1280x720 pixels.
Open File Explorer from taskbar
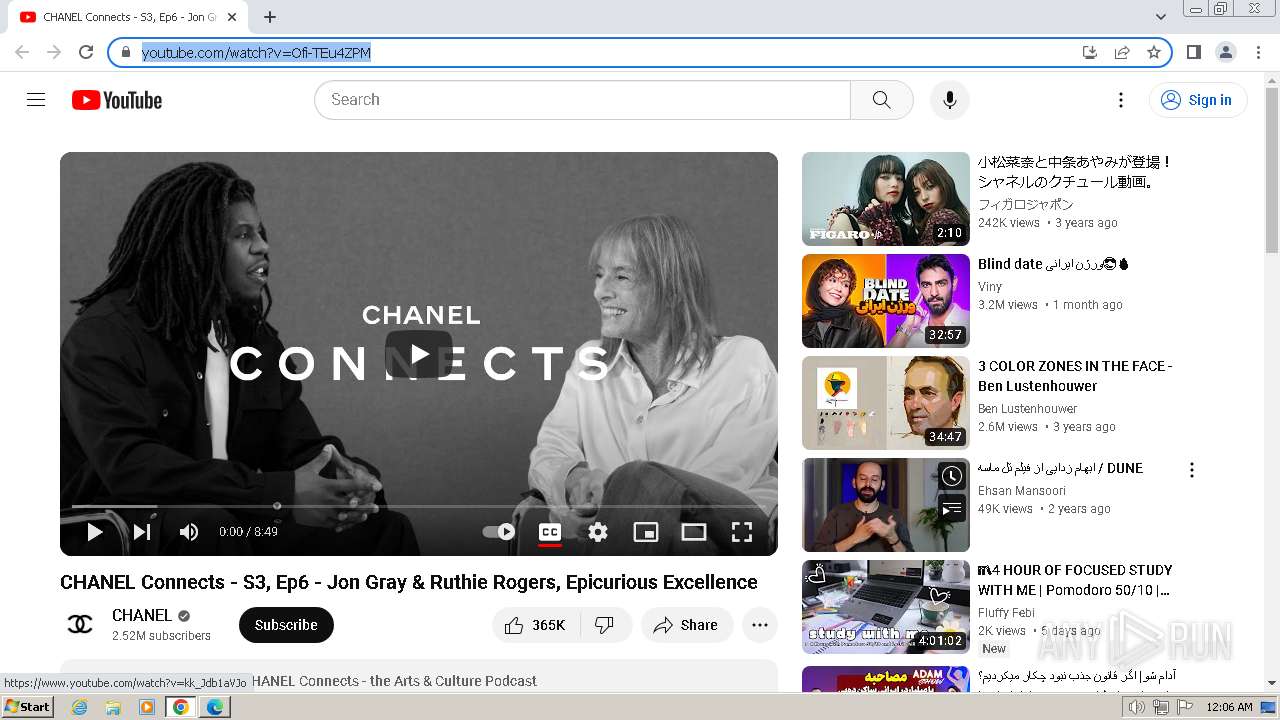point(113,707)
